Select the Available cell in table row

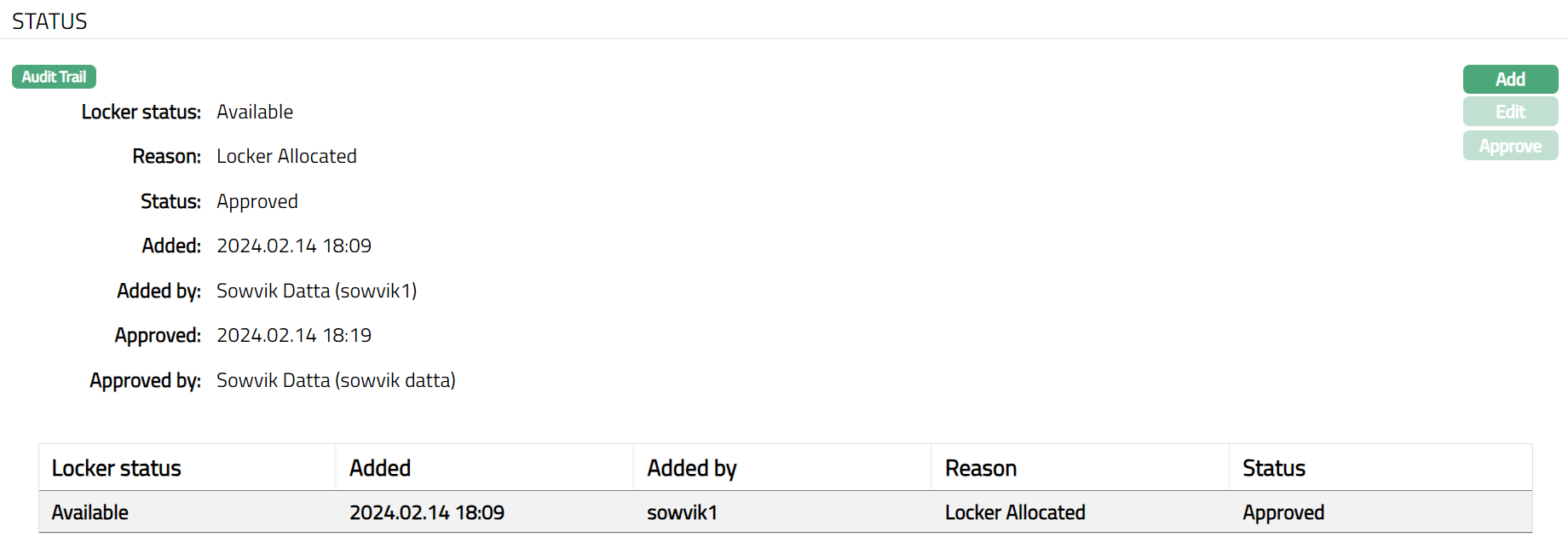point(90,512)
